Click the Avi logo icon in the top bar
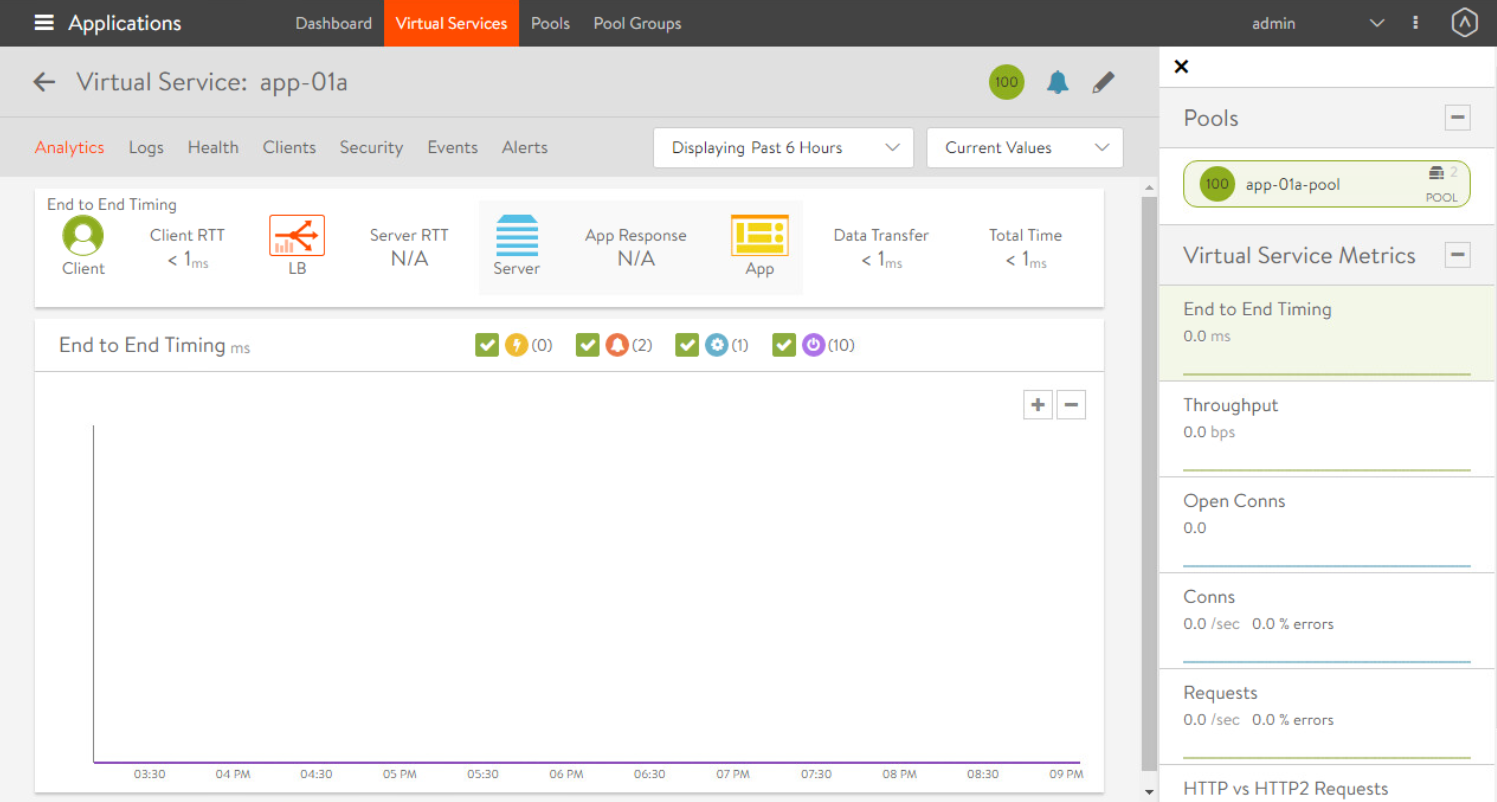1497x802 pixels. [1464, 23]
